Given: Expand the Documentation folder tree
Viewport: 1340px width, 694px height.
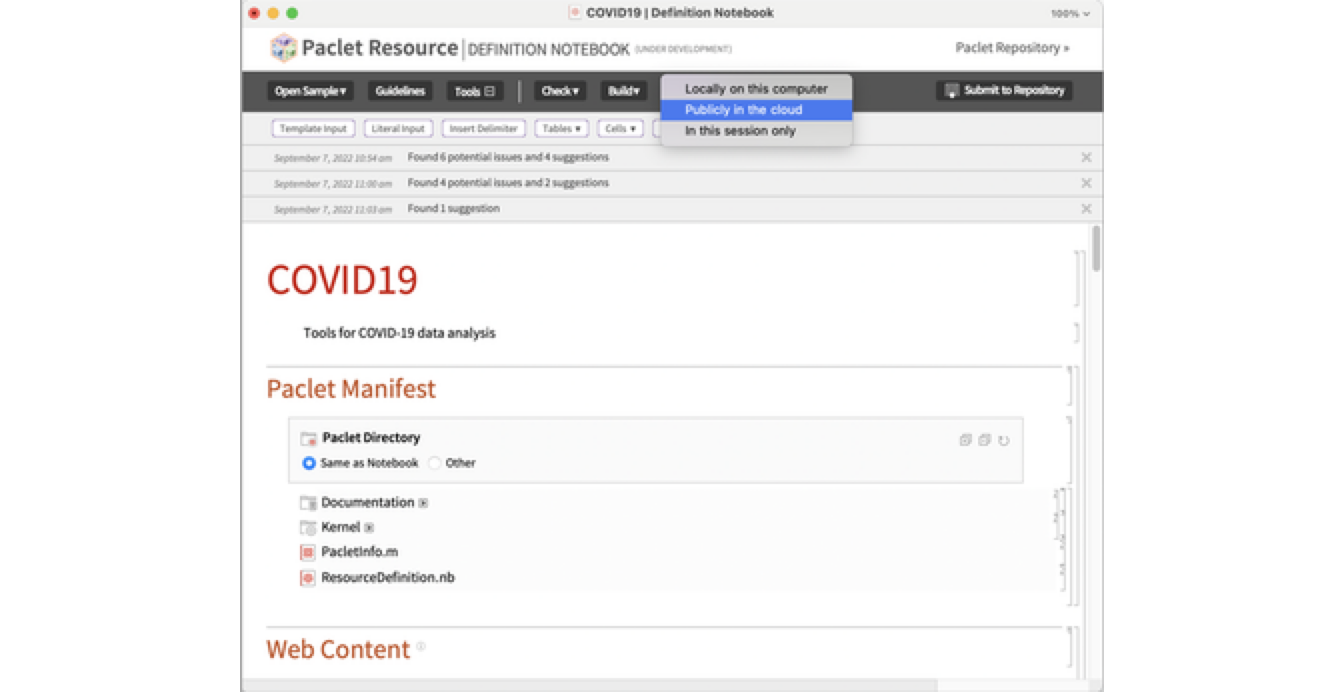Looking at the screenshot, I should (423, 503).
